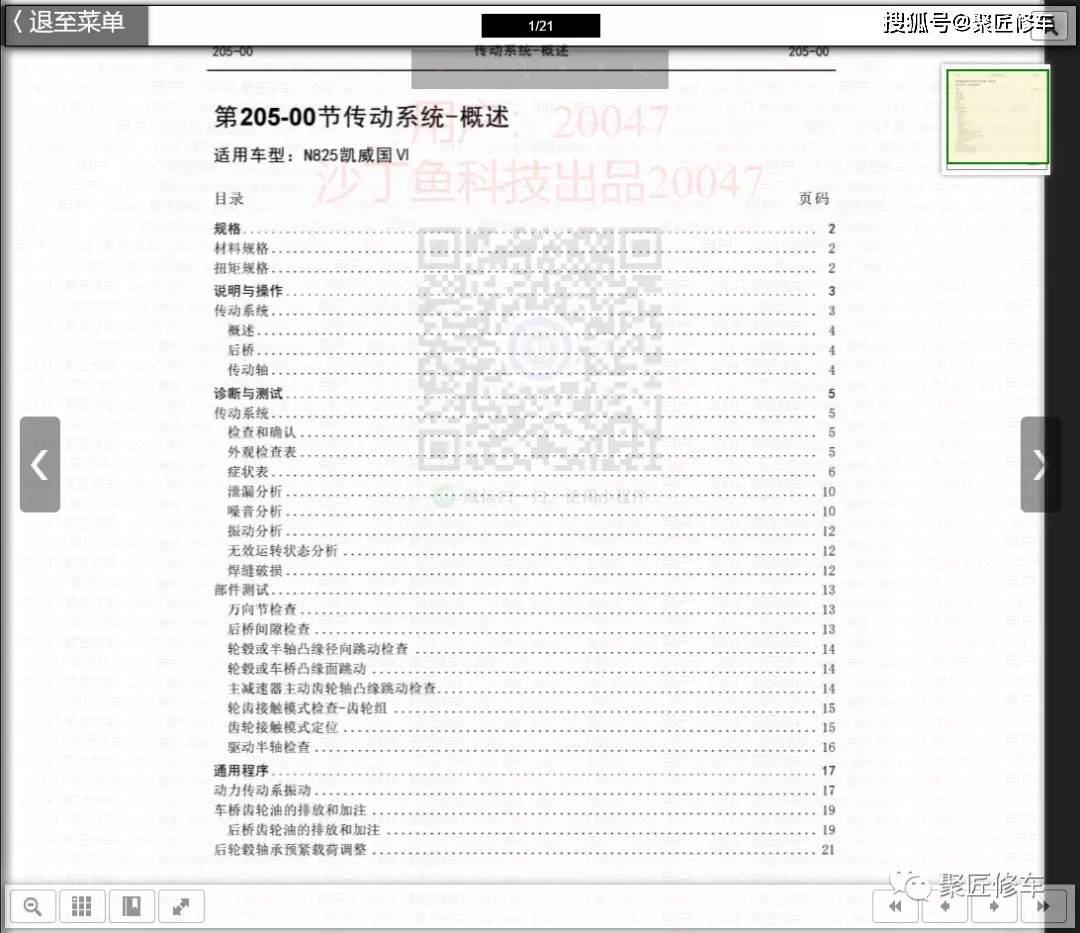Open the 后桥齿轮油的排放和加注 contents entry
1080x933 pixels.
pyautogui.click(x=531, y=830)
